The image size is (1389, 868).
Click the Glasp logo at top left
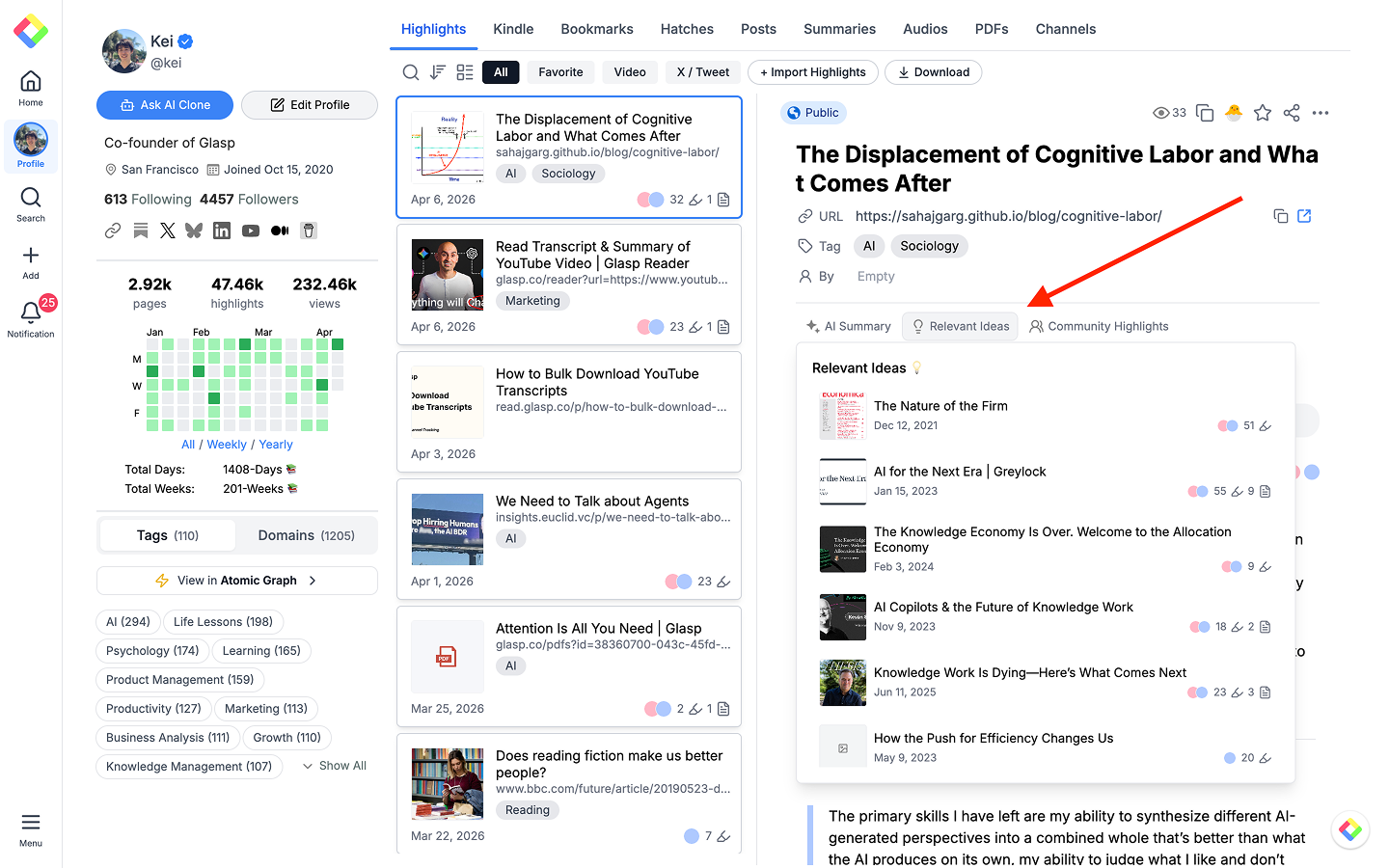31,31
